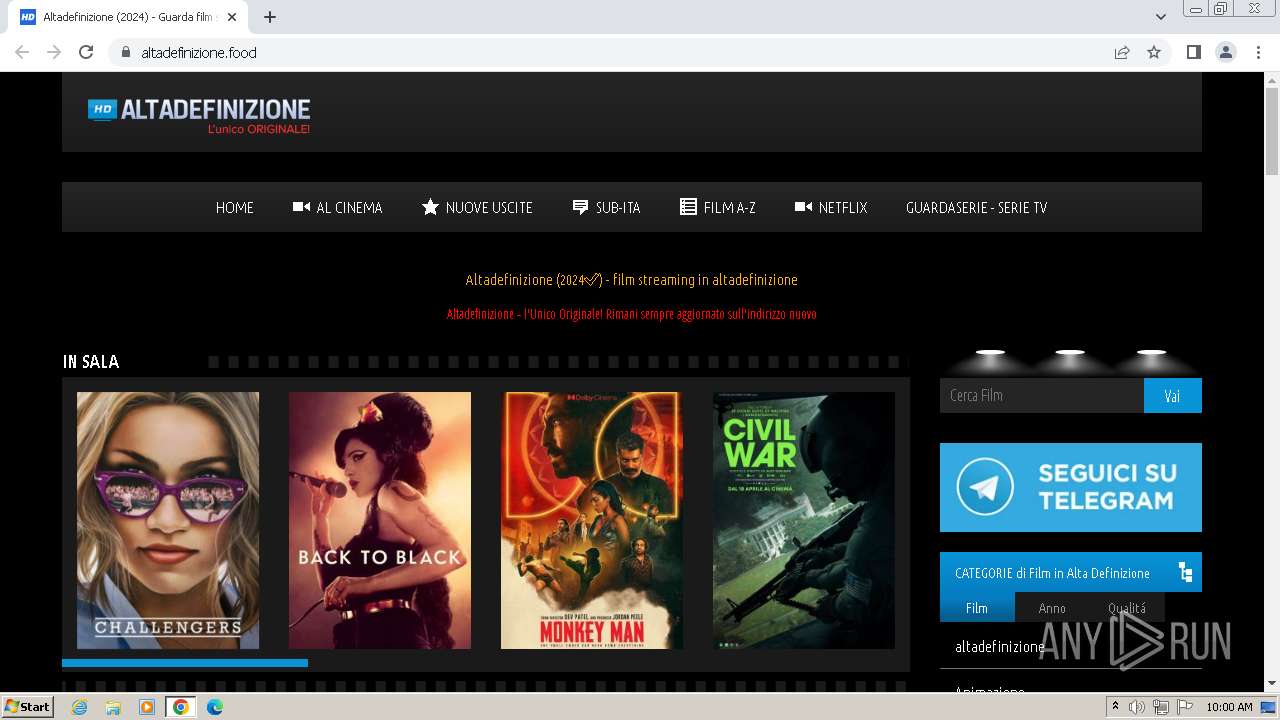Click the Back to Black poster

point(380,520)
